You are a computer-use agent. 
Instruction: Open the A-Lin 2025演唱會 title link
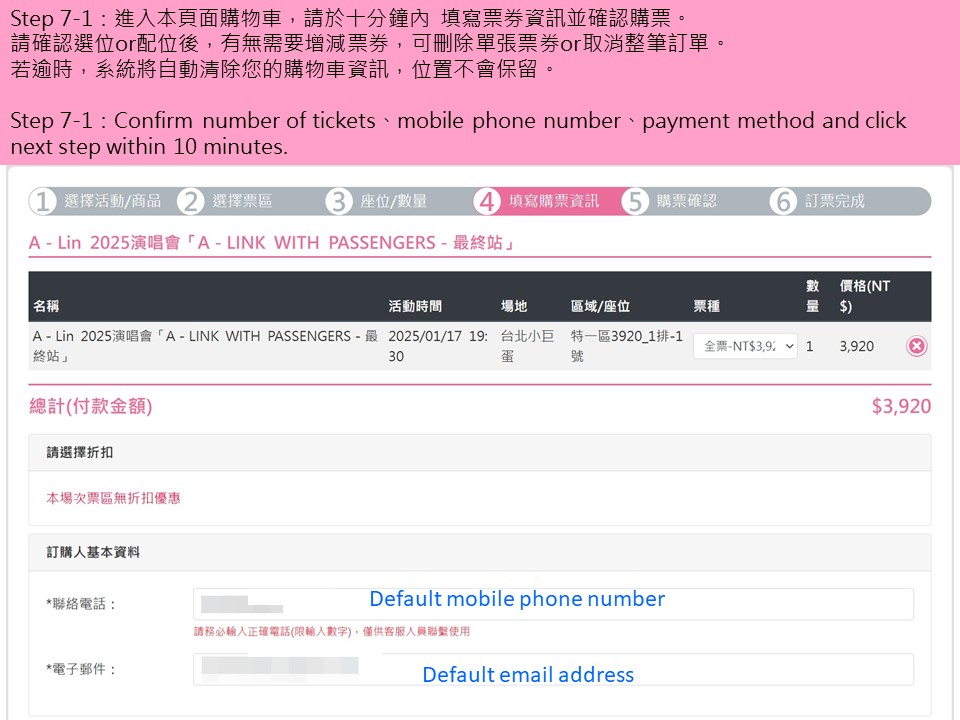tap(272, 243)
